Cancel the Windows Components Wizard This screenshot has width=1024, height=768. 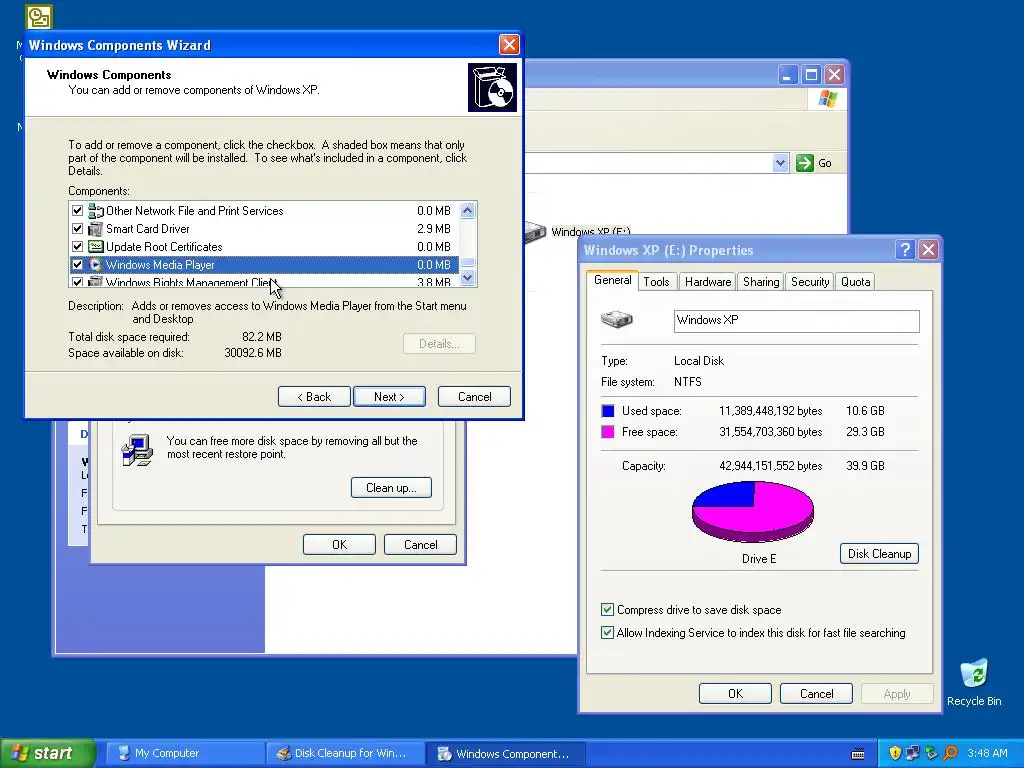pyautogui.click(x=474, y=396)
